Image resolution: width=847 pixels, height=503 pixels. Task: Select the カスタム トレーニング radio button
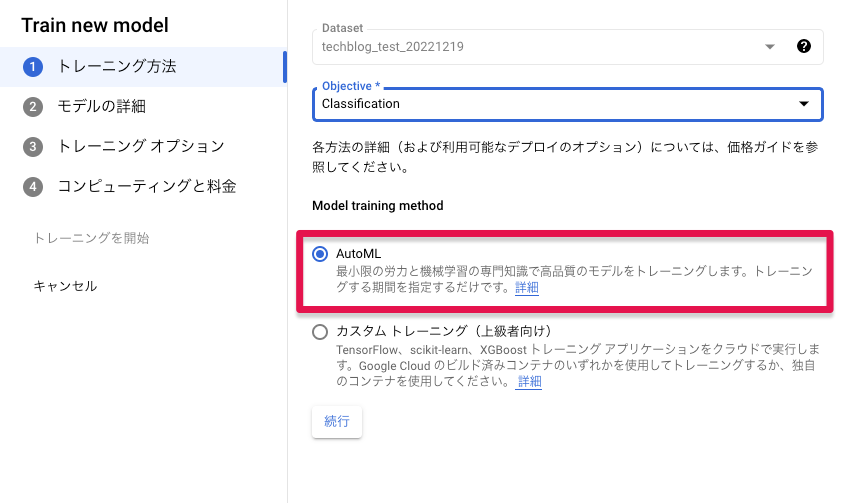(x=320, y=332)
